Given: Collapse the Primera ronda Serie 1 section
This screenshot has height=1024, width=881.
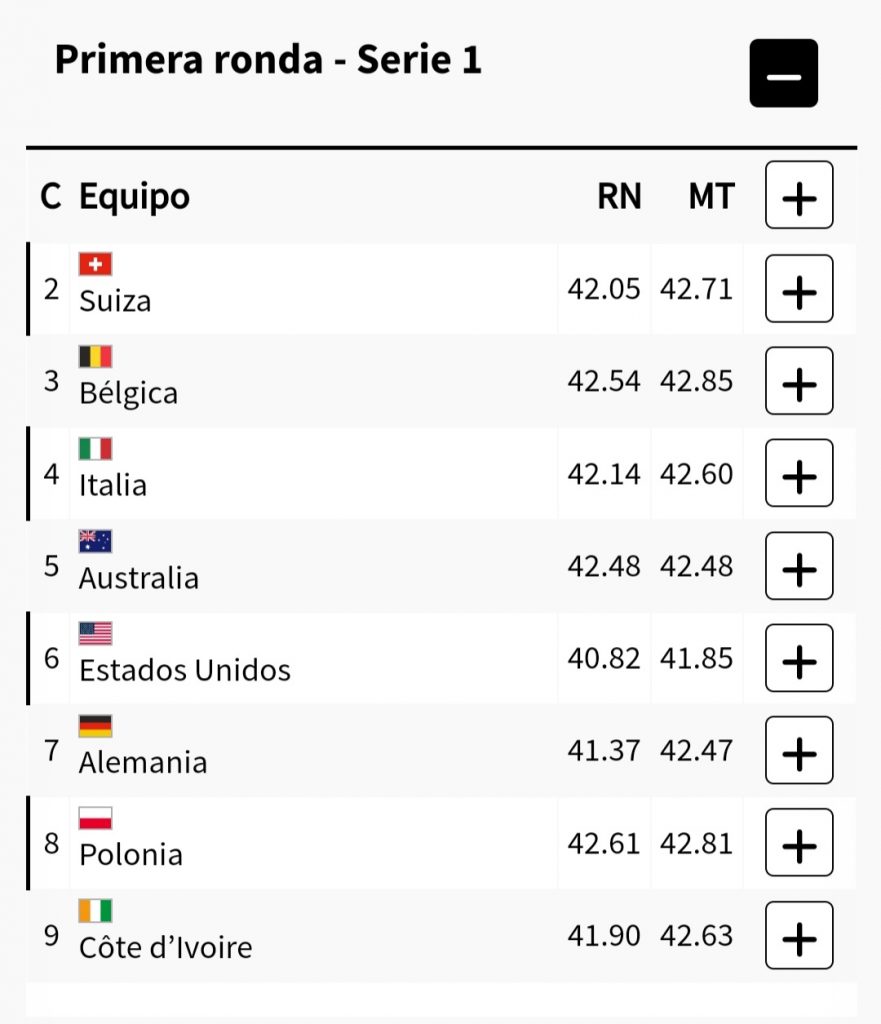Looking at the screenshot, I should (783, 73).
